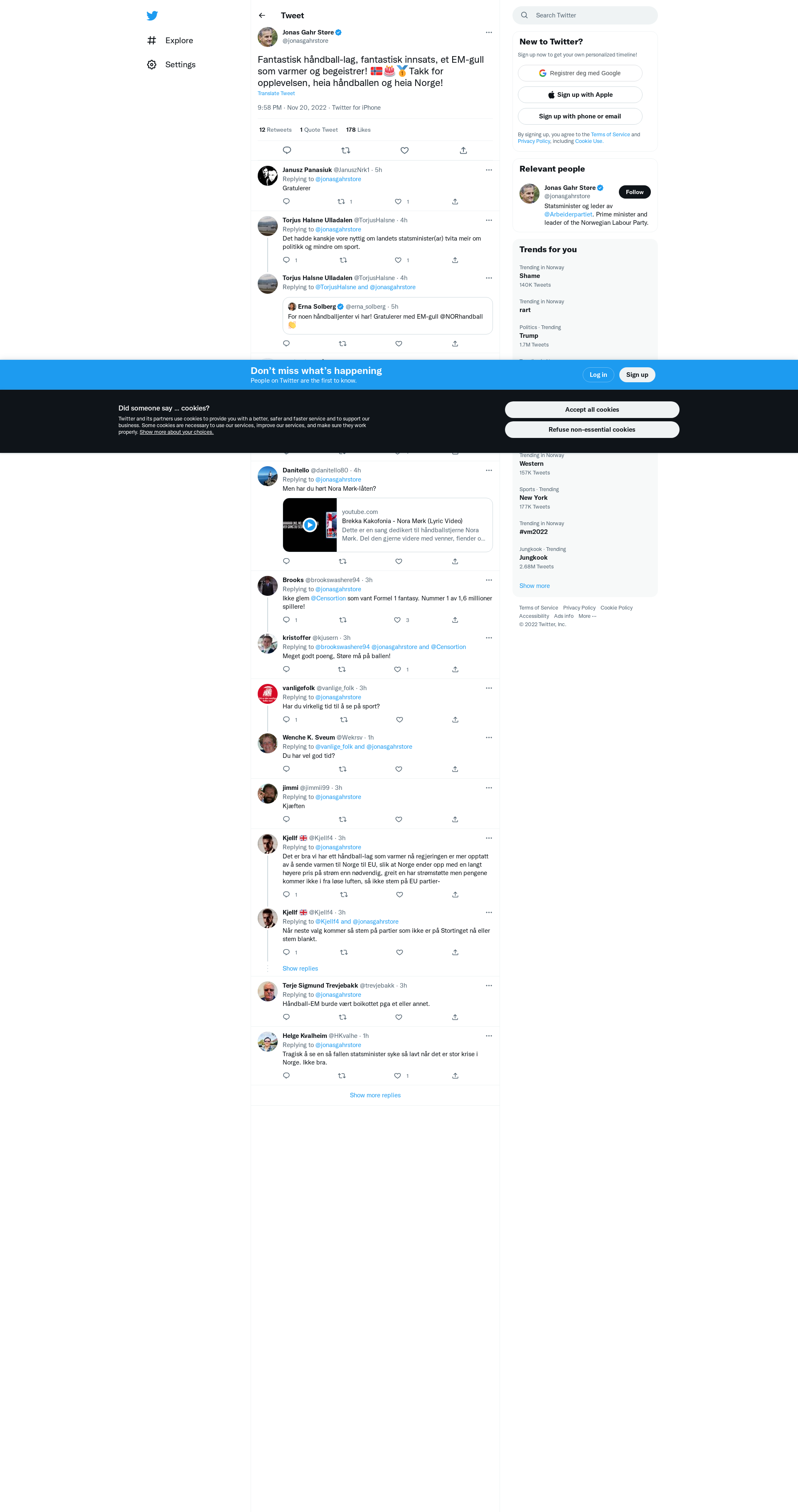Open the @Censortion mention in Brooks' reply
This screenshot has height=1512, width=798.
pos(328,598)
